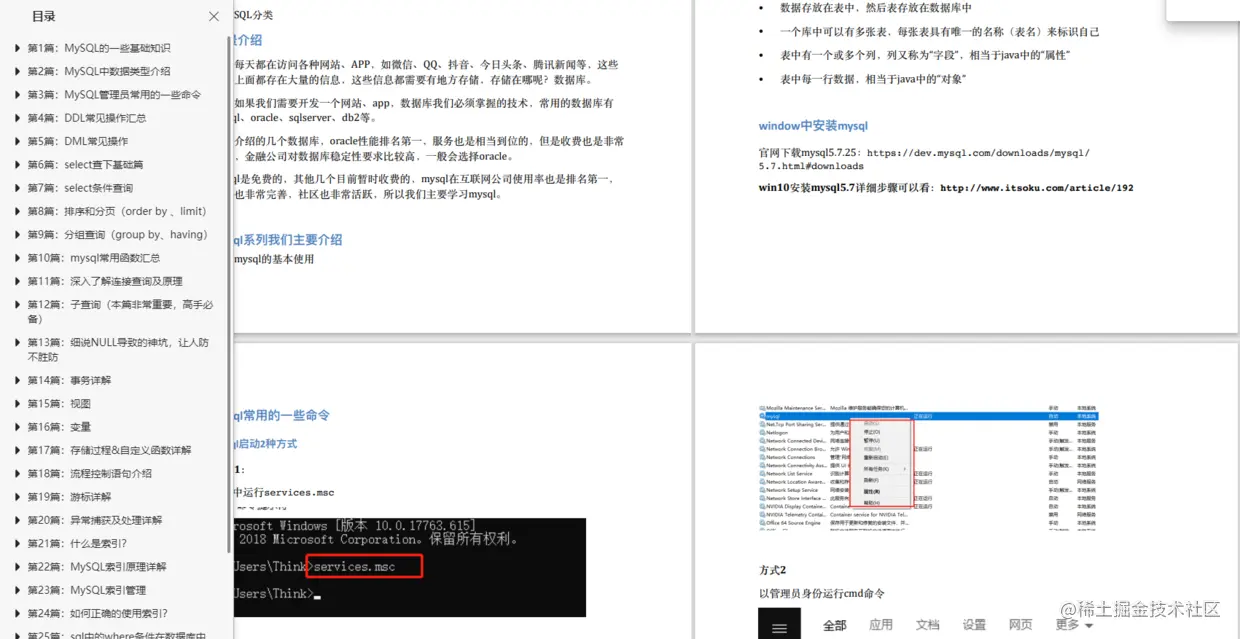Open chapter 第13篇：细说NULL导致的神坑
This screenshot has height=639, width=1240.
(x=118, y=349)
